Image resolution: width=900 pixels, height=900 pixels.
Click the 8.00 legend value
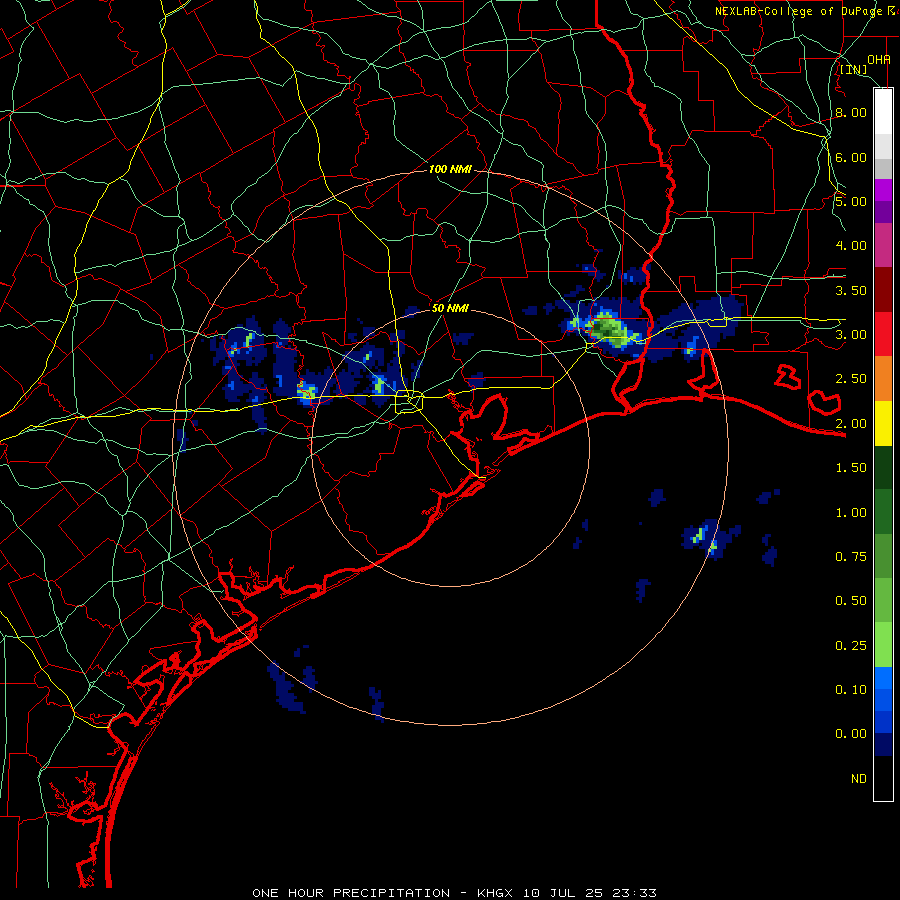coord(851,112)
